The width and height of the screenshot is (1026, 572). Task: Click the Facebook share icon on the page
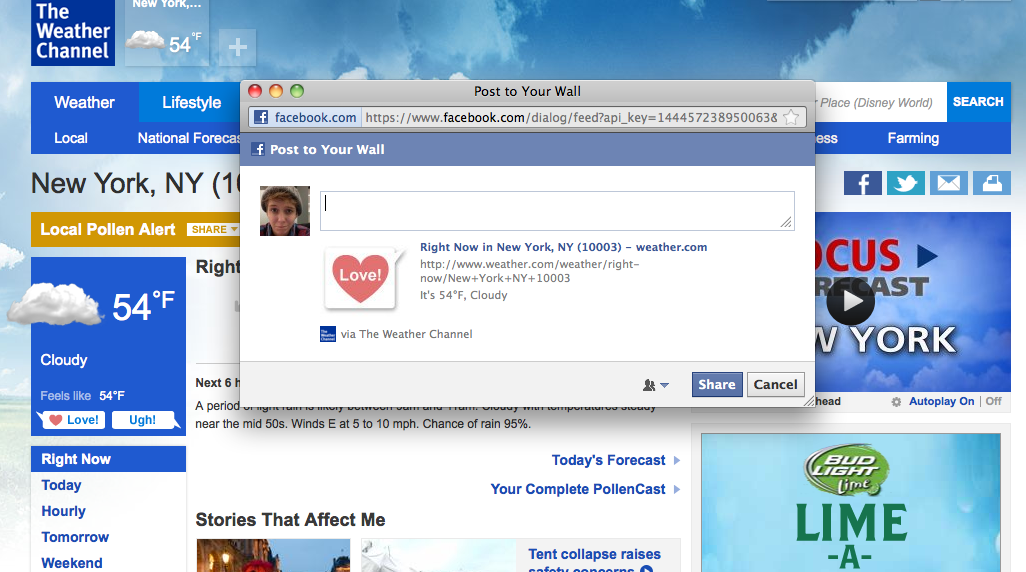pos(863,183)
